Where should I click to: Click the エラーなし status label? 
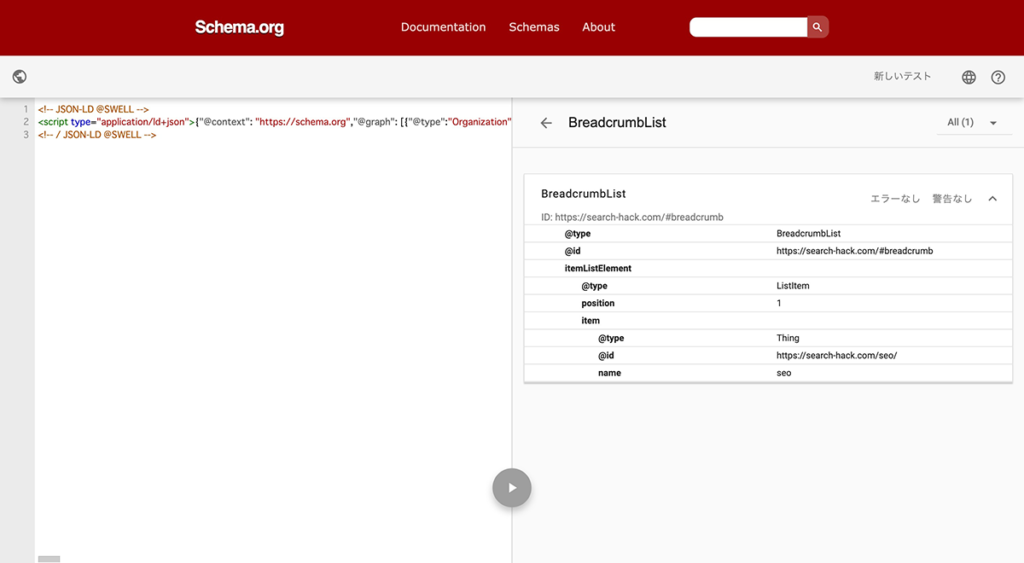[895, 199]
